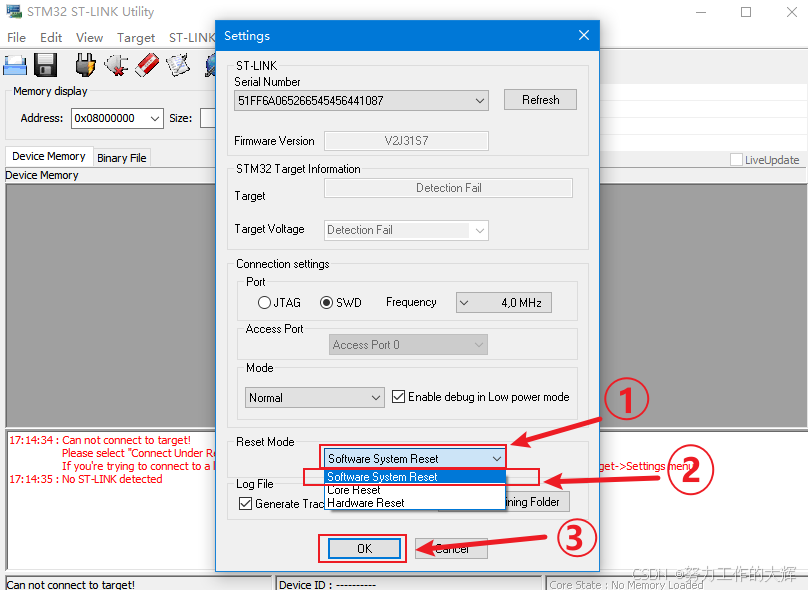Screen dimensions: 808x590
Task: Open the ST-LINK menu
Action: pos(192,38)
